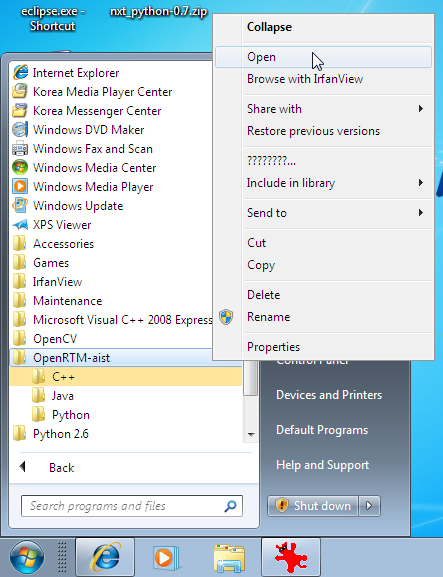Click the Korea Media Player Center icon
Screen dimensions: 443x577
[x=20, y=91]
